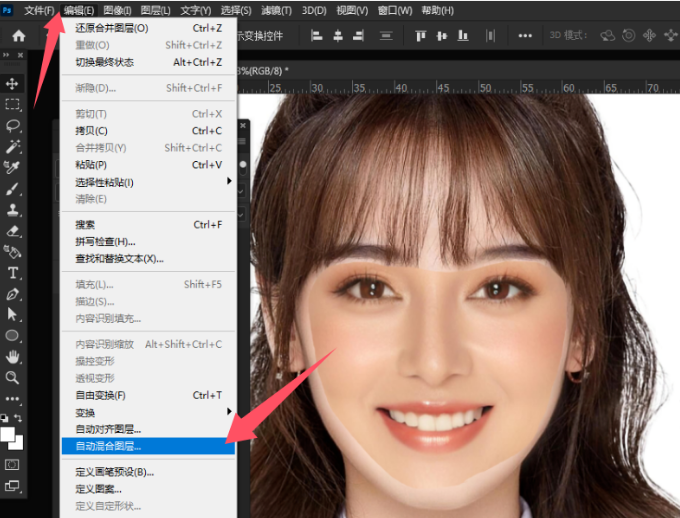Choose Copy from Edit menu
Image resolution: width=680 pixels, height=518 pixels.
coord(148,131)
